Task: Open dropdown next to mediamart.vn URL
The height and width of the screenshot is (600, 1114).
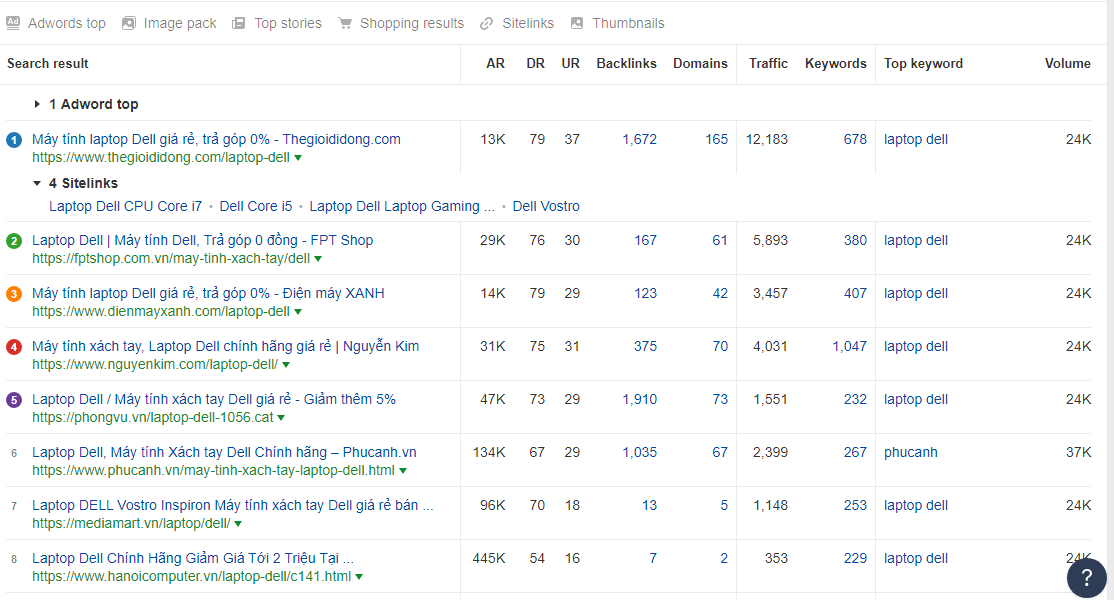Action: point(238,524)
